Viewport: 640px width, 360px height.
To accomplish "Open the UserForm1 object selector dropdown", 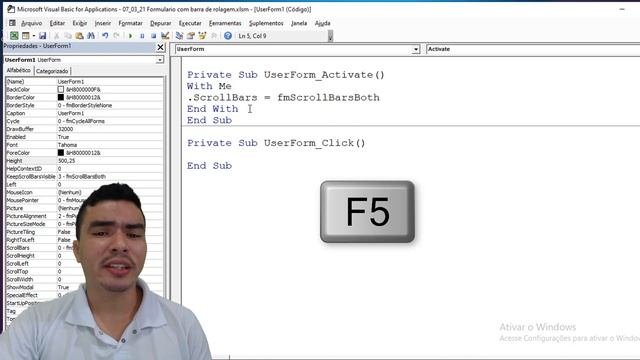I will [x=160, y=60].
